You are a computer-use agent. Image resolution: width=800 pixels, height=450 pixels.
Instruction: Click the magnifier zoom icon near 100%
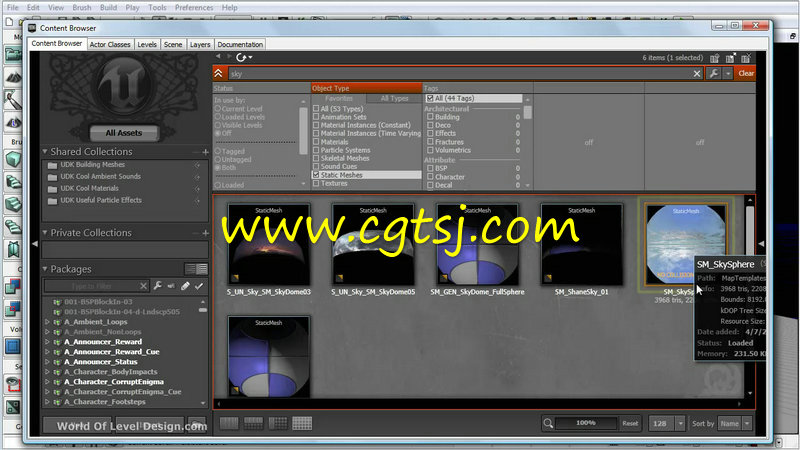click(548, 423)
